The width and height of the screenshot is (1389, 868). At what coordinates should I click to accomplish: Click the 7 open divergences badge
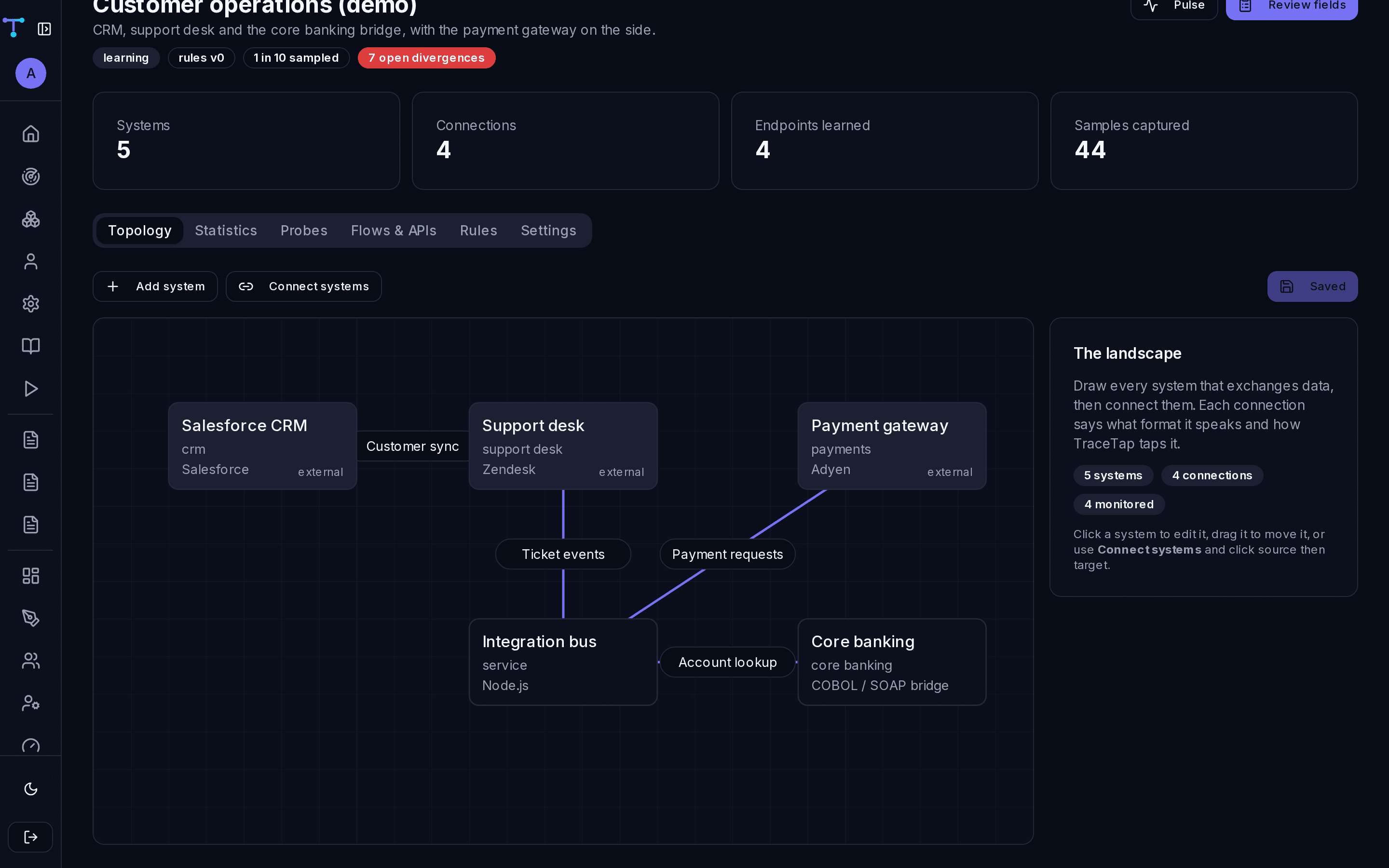[x=426, y=58]
